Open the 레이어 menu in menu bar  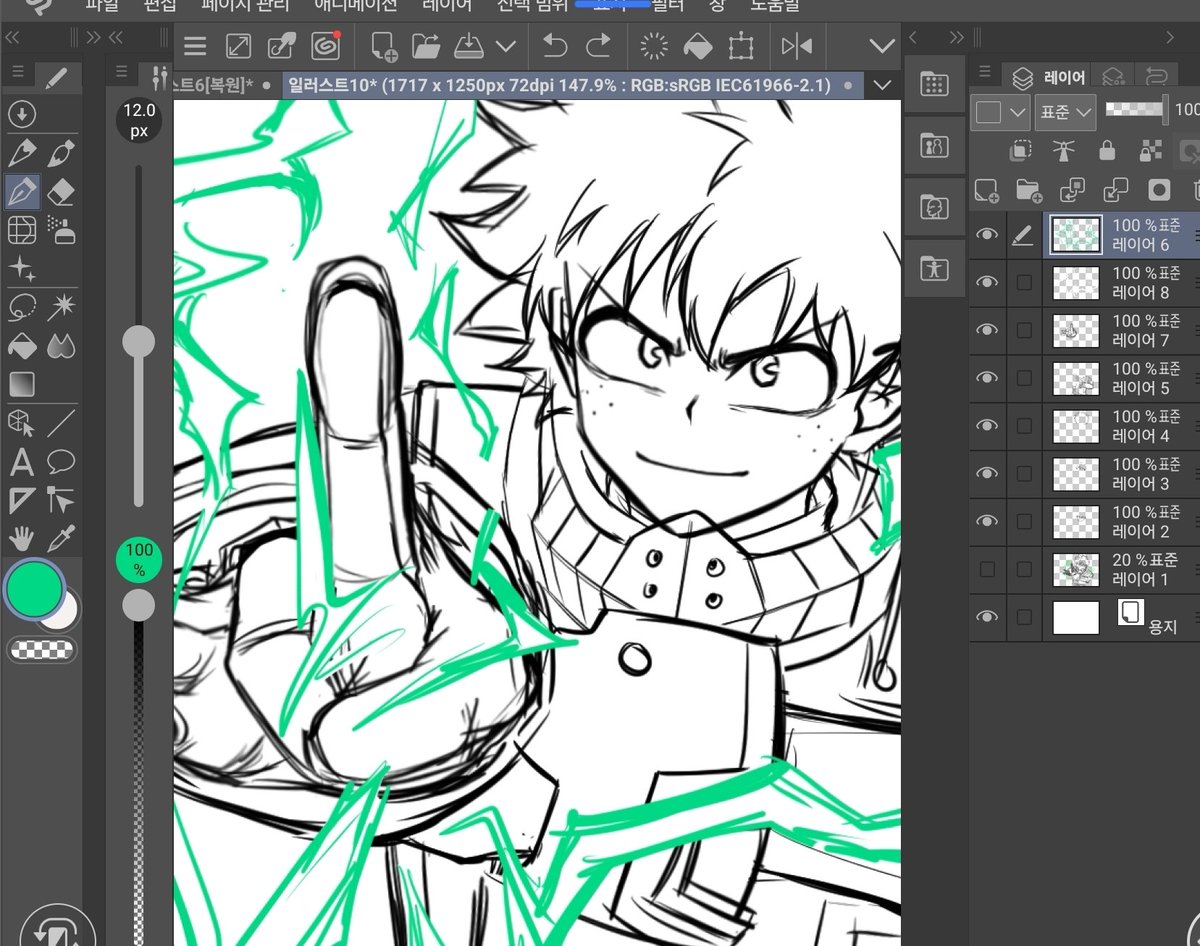click(x=449, y=5)
